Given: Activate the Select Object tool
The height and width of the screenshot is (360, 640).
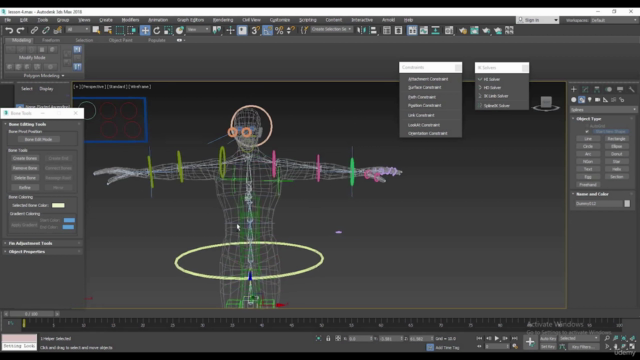Looking at the screenshot, I should [x=96, y=30].
